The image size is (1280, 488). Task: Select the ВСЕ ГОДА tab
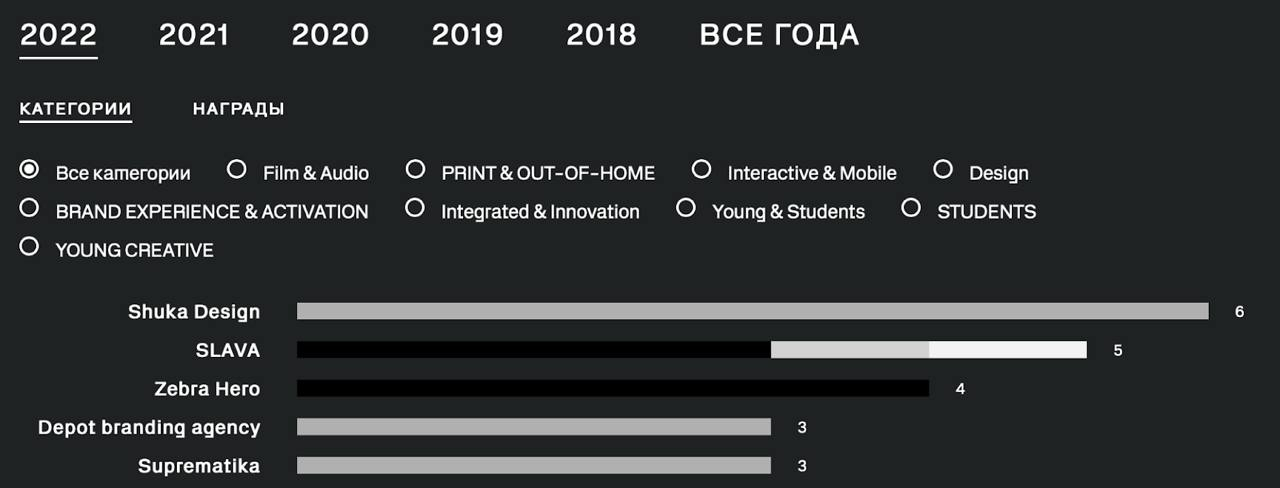(x=779, y=35)
